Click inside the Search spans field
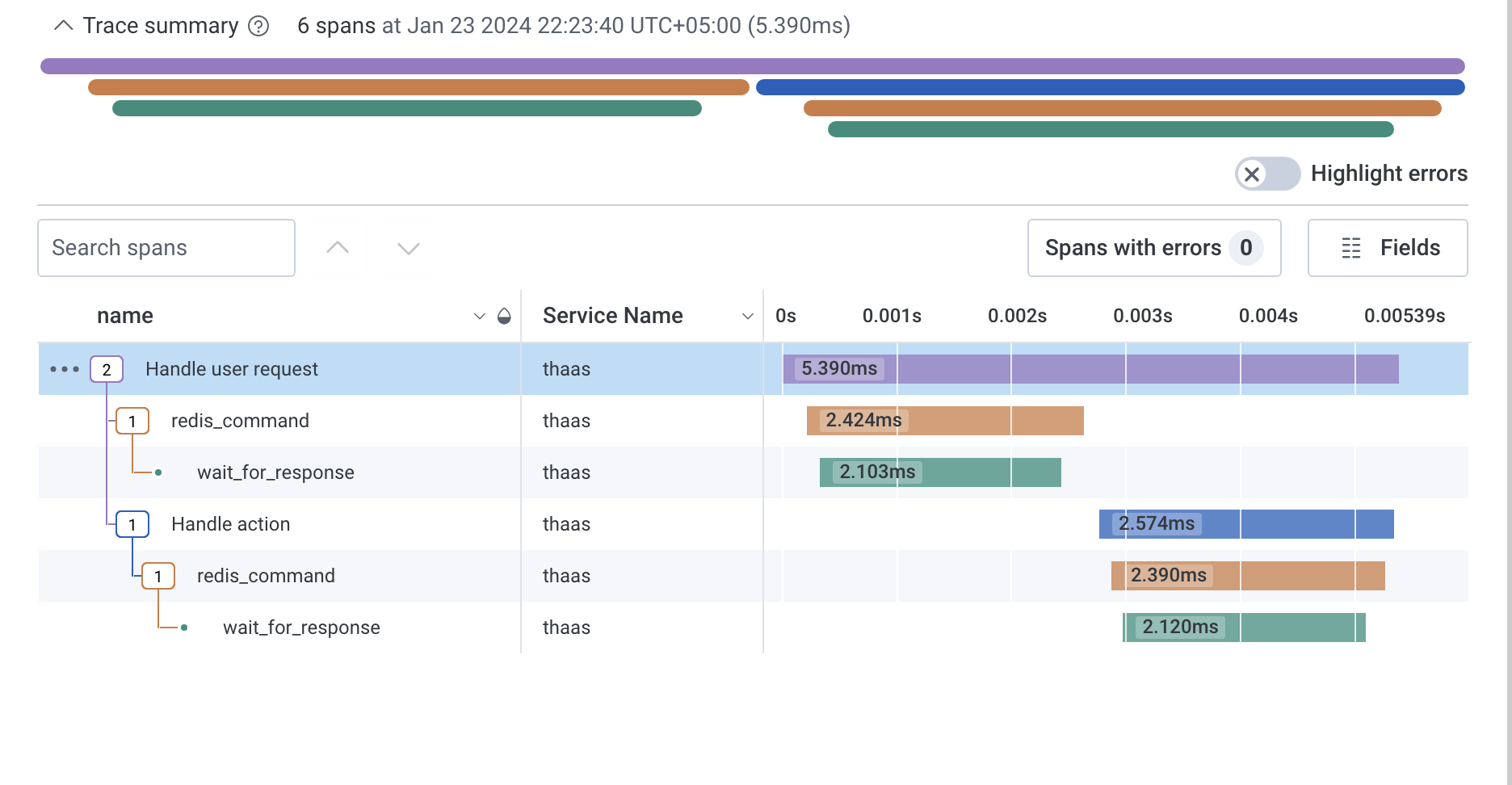This screenshot has width=1512, height=785. pyautogui.click(x=166, y=248)
